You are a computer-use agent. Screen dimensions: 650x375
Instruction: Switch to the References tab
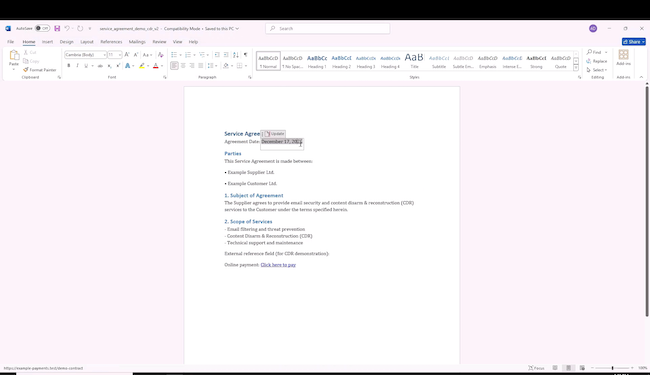[111, 42]
